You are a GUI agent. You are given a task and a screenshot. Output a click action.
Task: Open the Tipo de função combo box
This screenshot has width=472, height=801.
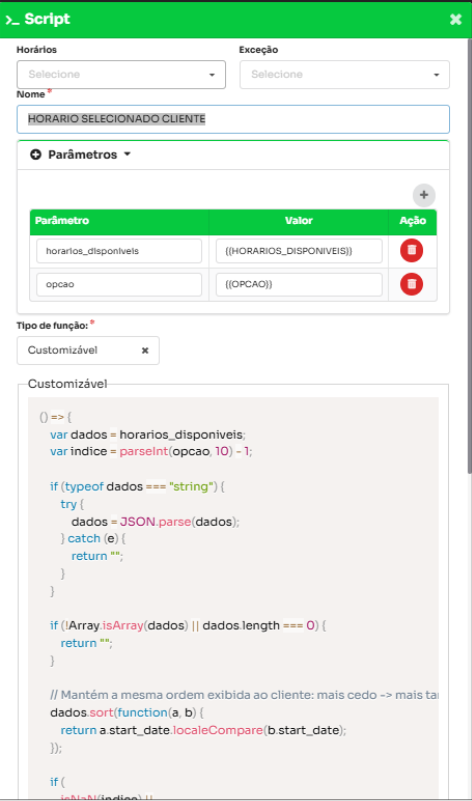pyautogui.click(x=88, y=350)
